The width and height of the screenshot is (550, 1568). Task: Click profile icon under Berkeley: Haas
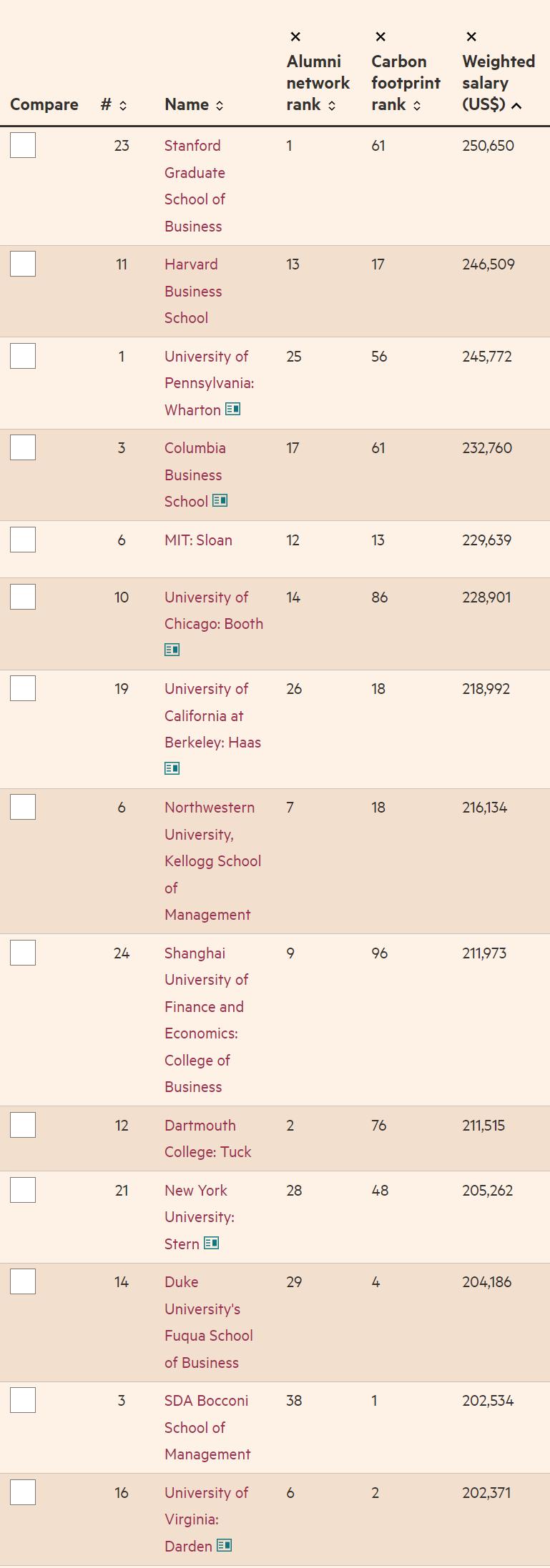coord(172,768)
